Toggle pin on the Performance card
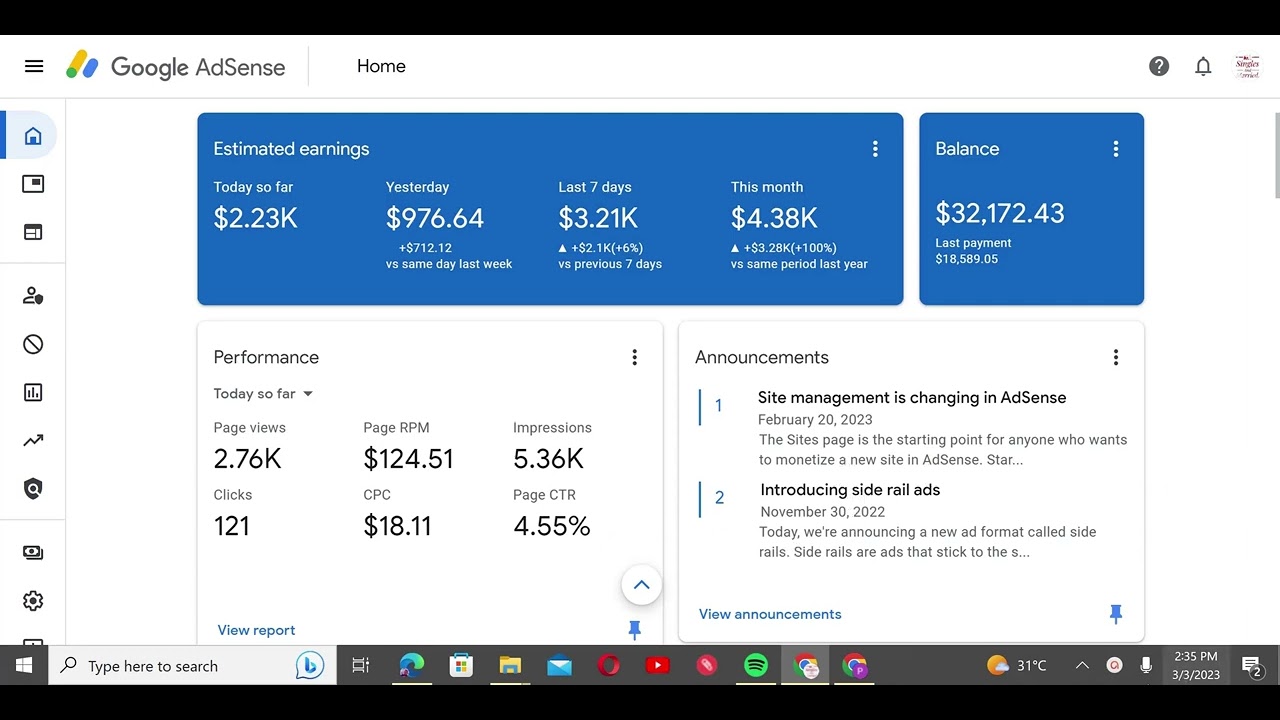The width and height of the screenshot is (1280, 720). 634,630
